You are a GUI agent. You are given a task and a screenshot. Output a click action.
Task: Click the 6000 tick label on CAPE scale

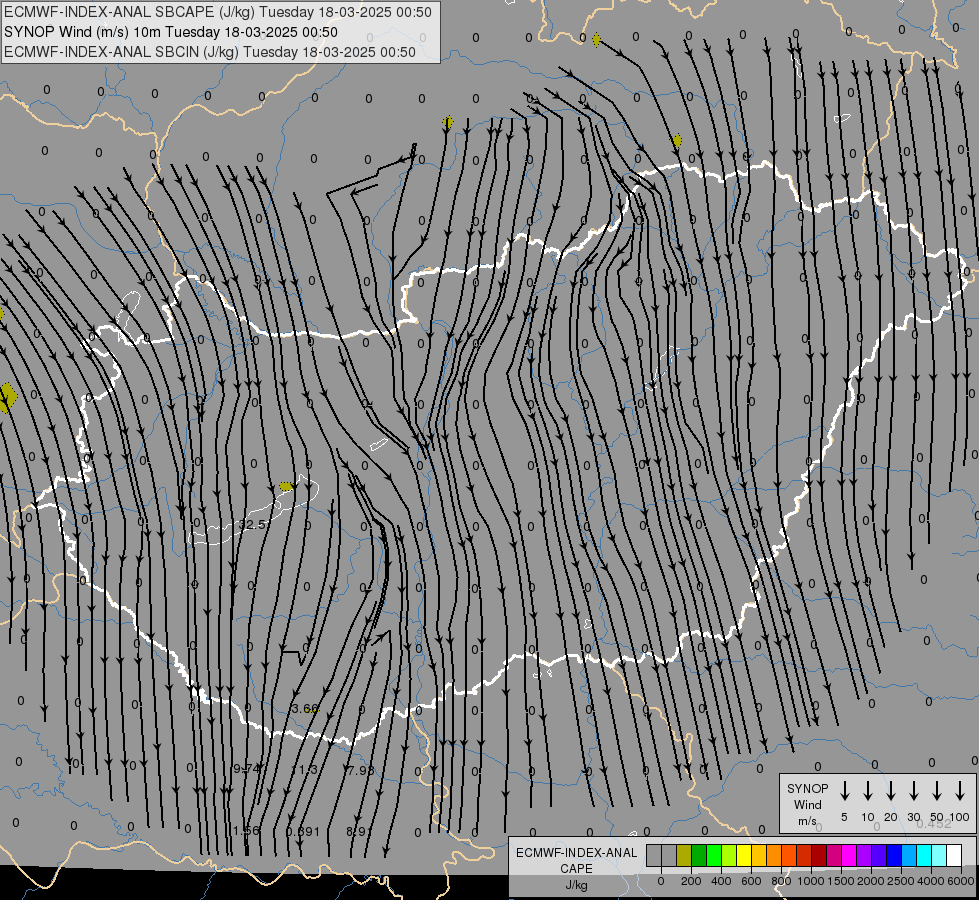[x=961, y=881]
